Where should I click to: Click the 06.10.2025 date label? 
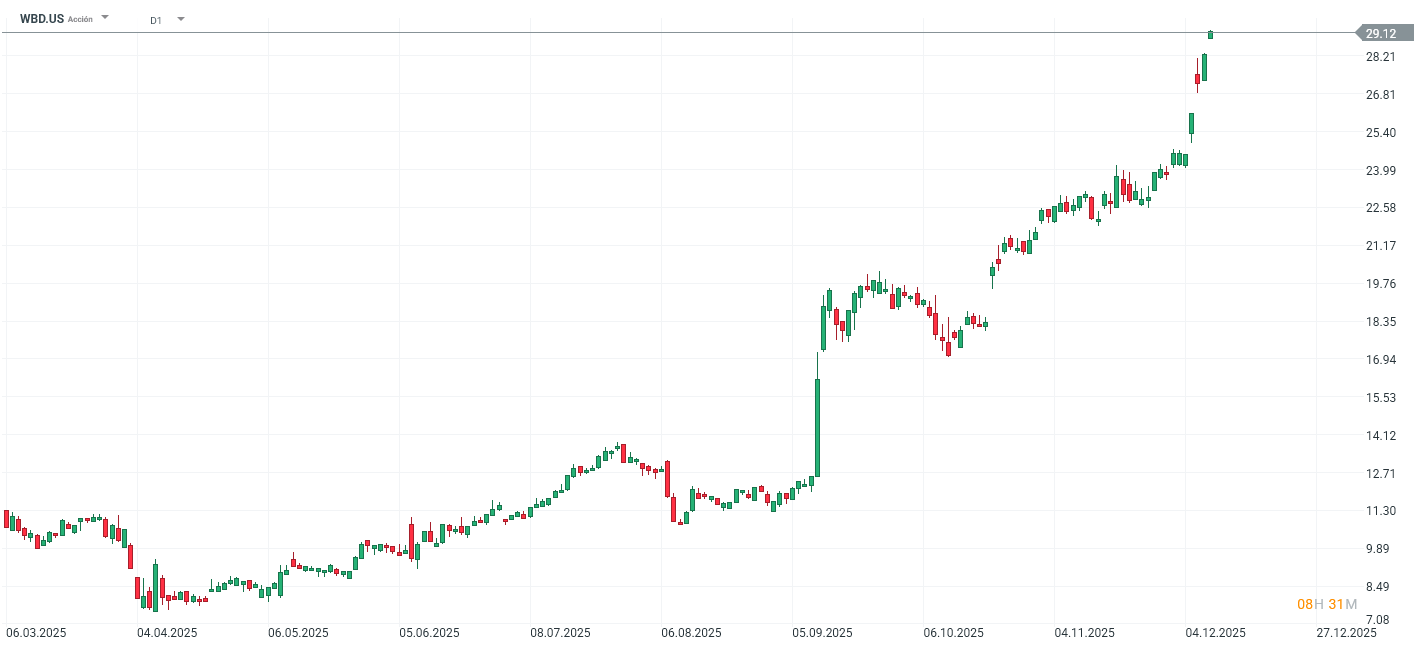point(954,633)
